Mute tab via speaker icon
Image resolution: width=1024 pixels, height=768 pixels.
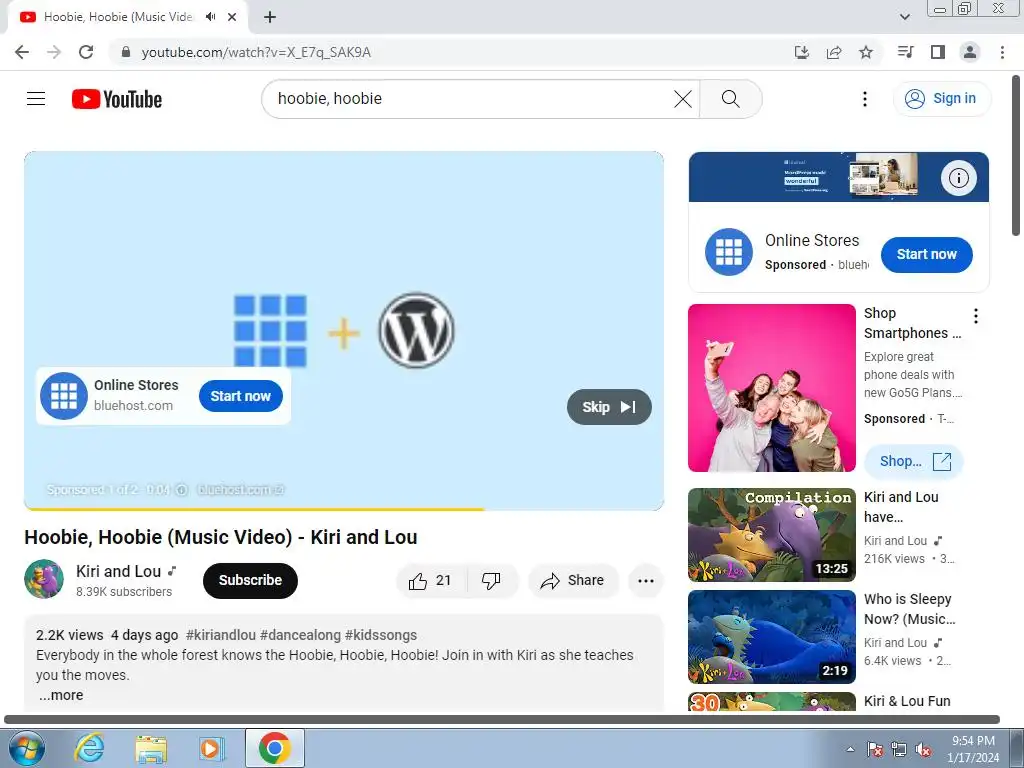[x=210, y=17]
